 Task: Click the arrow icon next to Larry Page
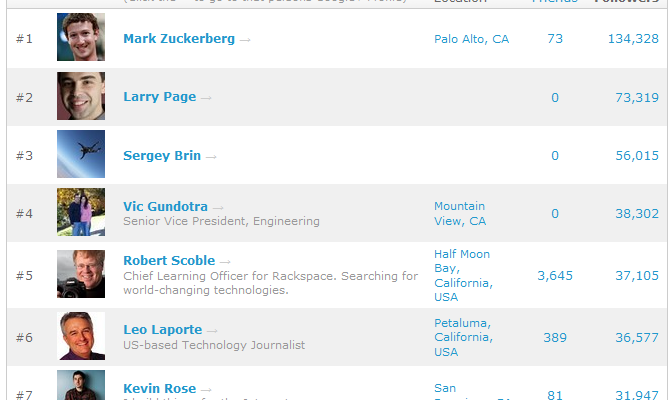click(206, 98)
